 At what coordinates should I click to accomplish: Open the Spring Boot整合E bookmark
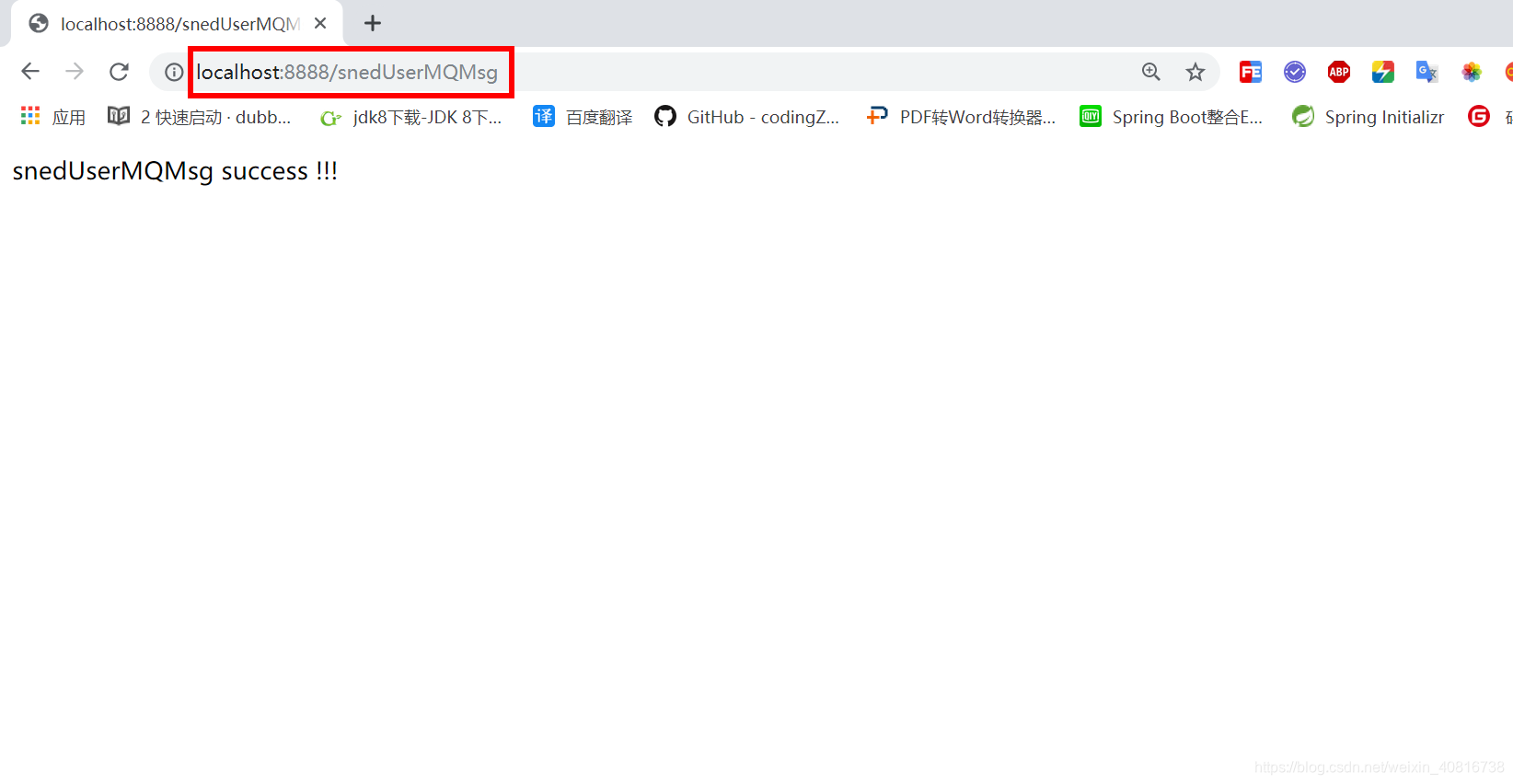tap(1172, 117)
